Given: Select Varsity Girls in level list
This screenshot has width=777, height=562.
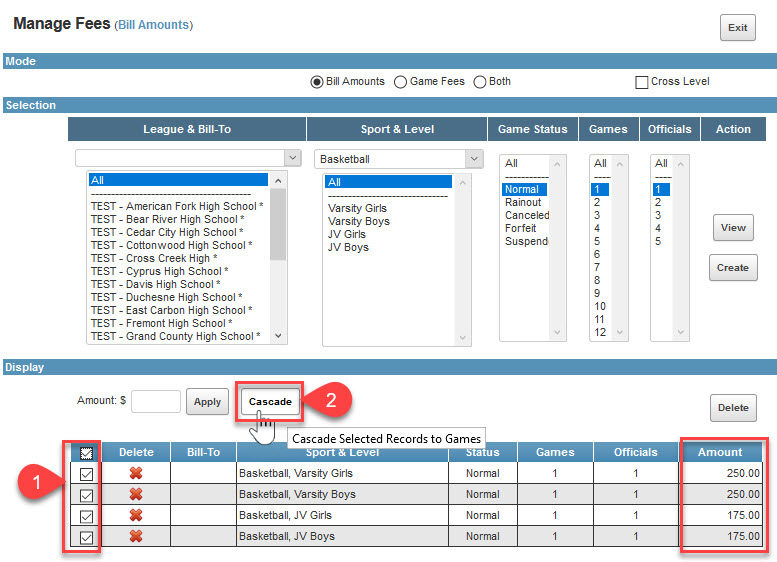Looking at the screenshot, I should tap(357, 208).
